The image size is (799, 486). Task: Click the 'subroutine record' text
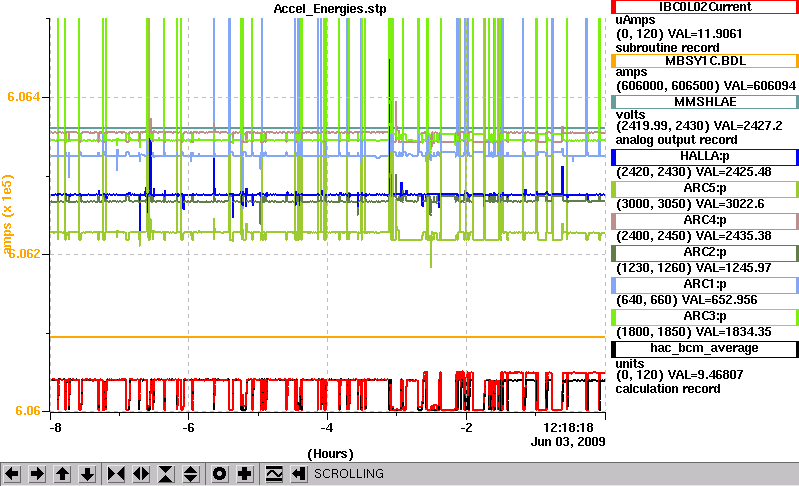[668, 48]
